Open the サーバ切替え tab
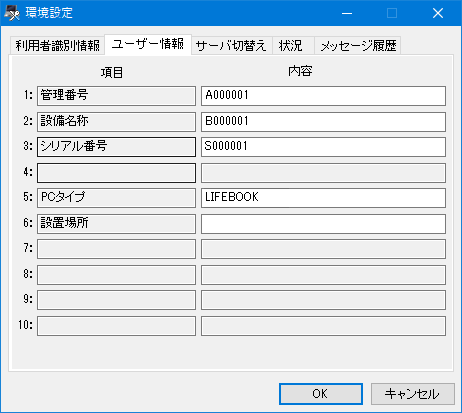 click(x=231, y=45)
